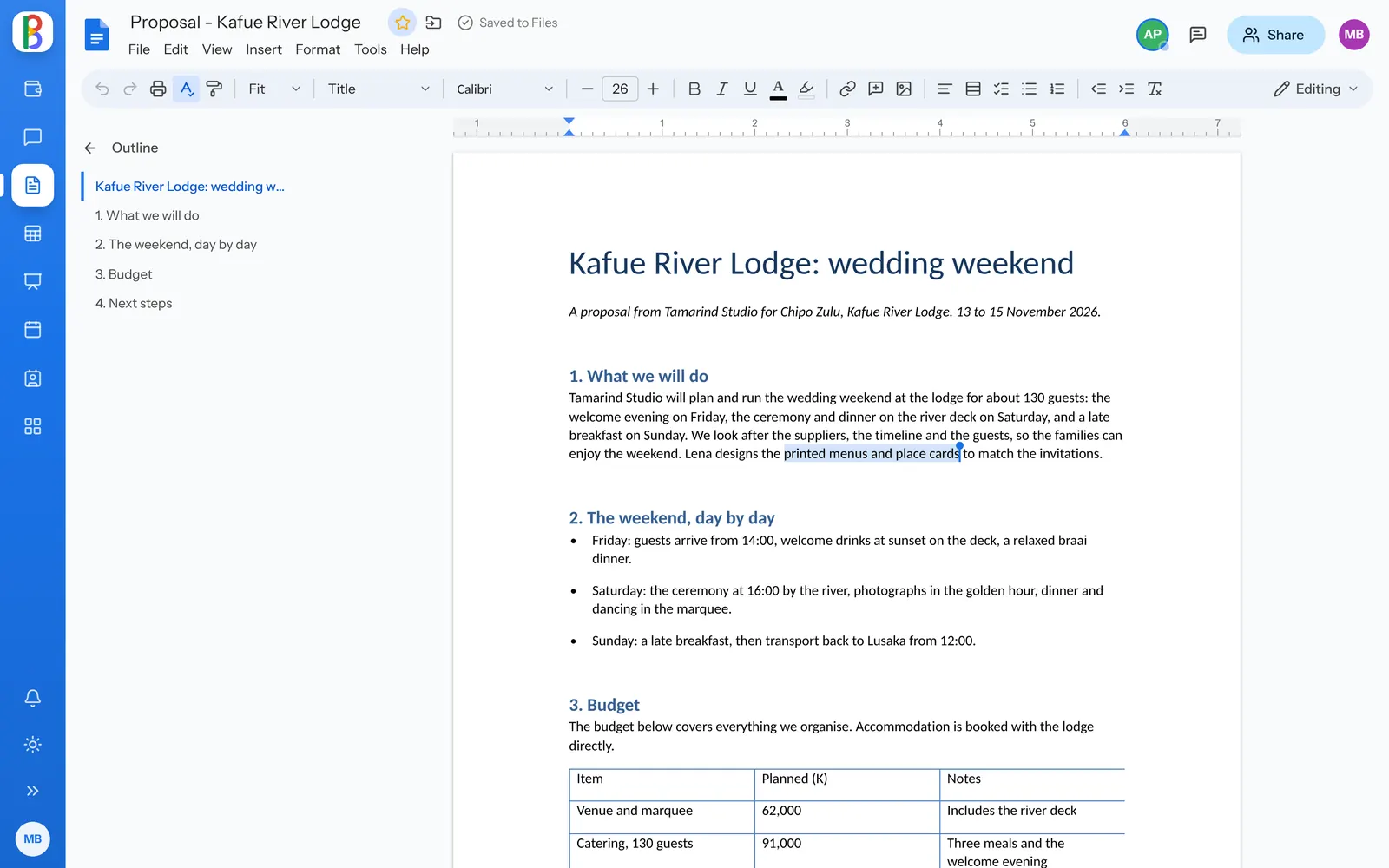Collapse the Outline panel with back arrow

[90, 148]
